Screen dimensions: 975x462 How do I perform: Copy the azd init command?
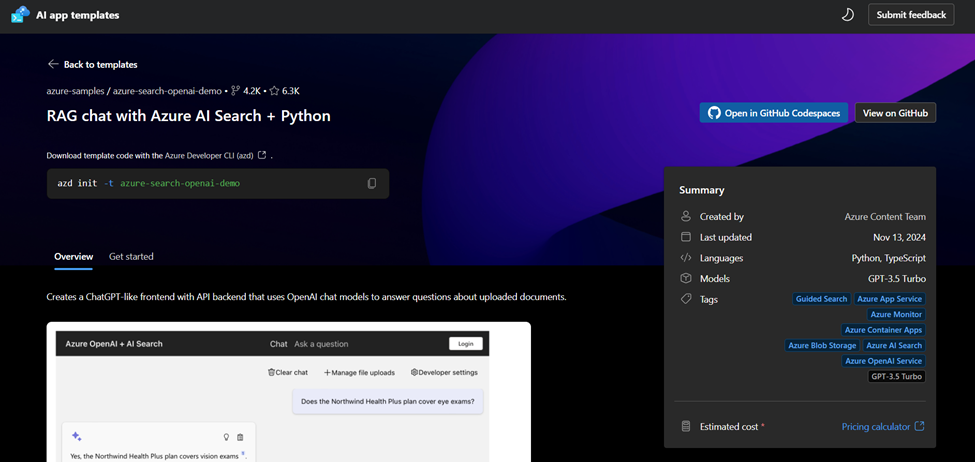(x=371, y=183)
